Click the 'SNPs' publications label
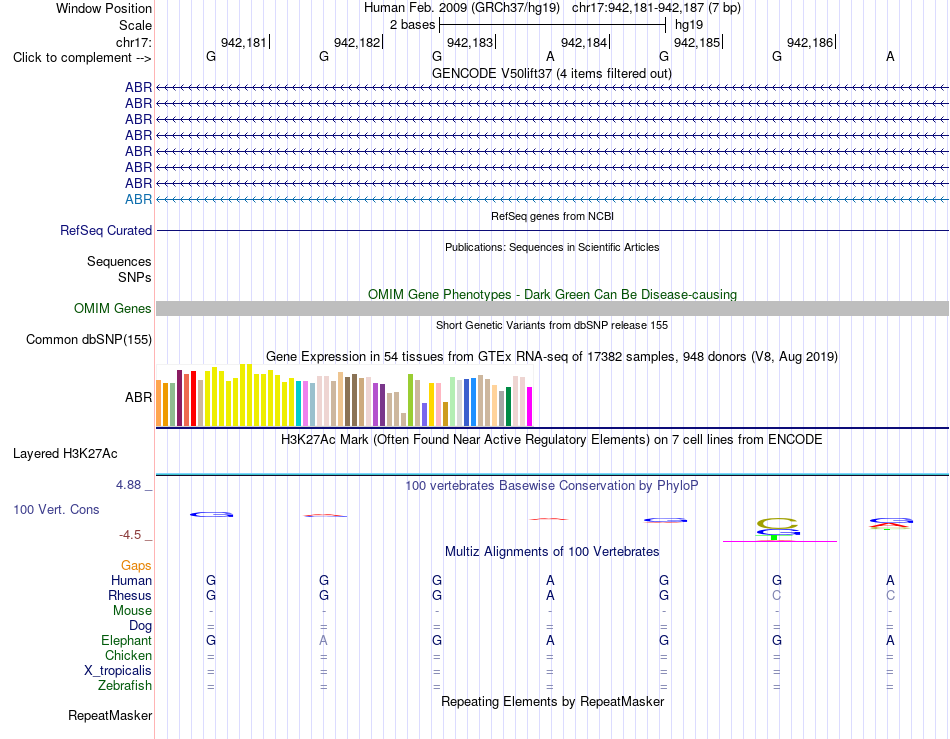 click(135, 277)
